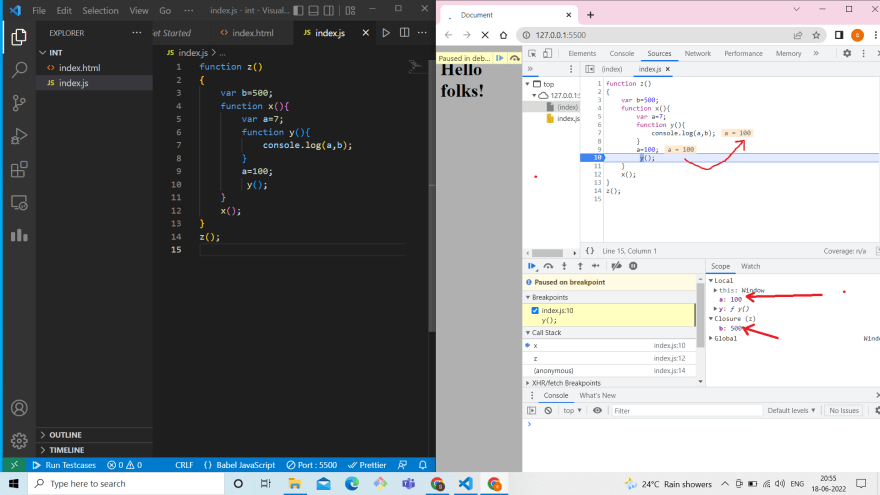The image size is (880, 495).
Task: Expand the OUTLINE section
Action: pyautogui.click(x=43, y=435)
